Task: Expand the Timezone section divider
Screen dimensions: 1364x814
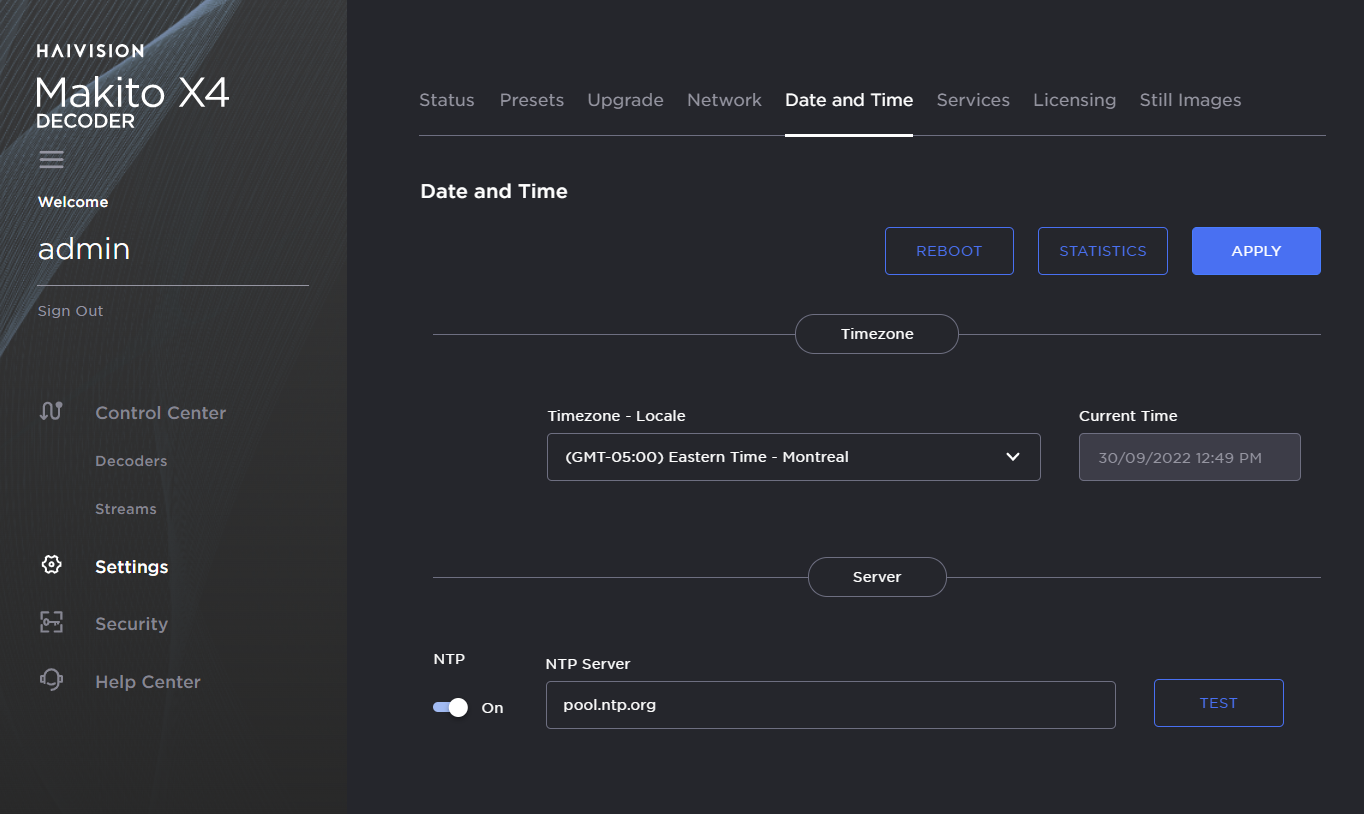Action: click(876, 333)
